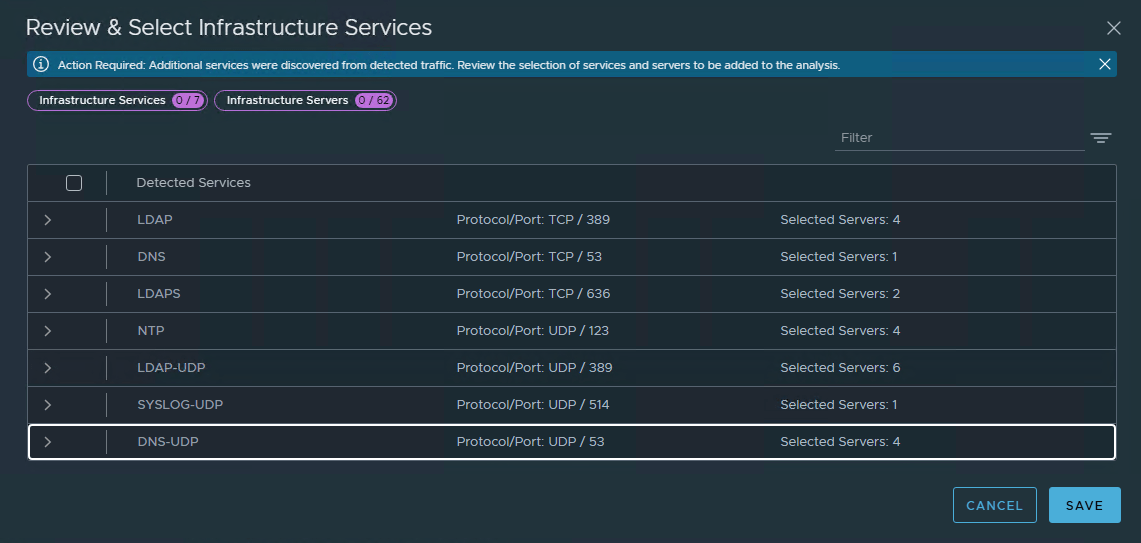This screenshot has height=543, width=1141.
Task: Click the info icon in banner
Action: pos(41,64)
